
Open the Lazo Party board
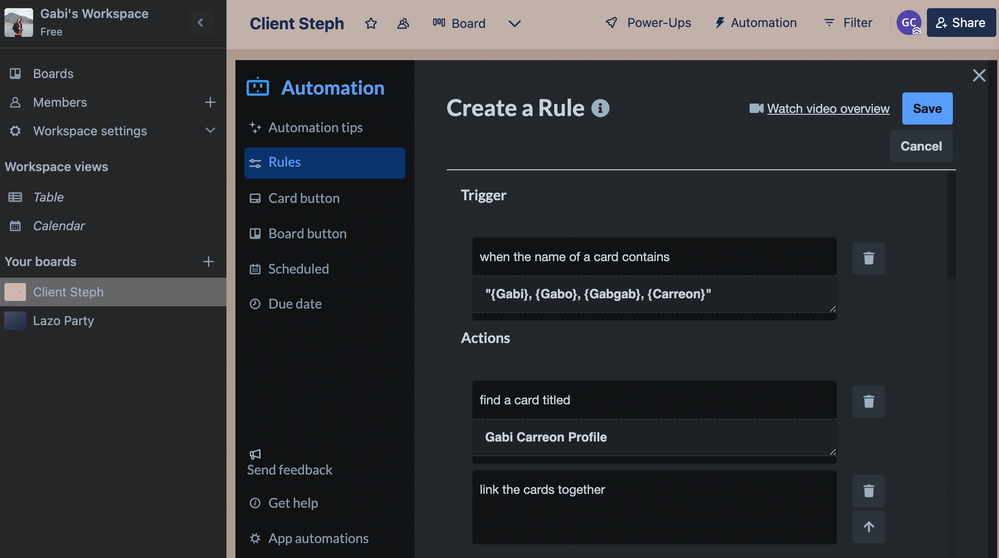click(63, 321)
